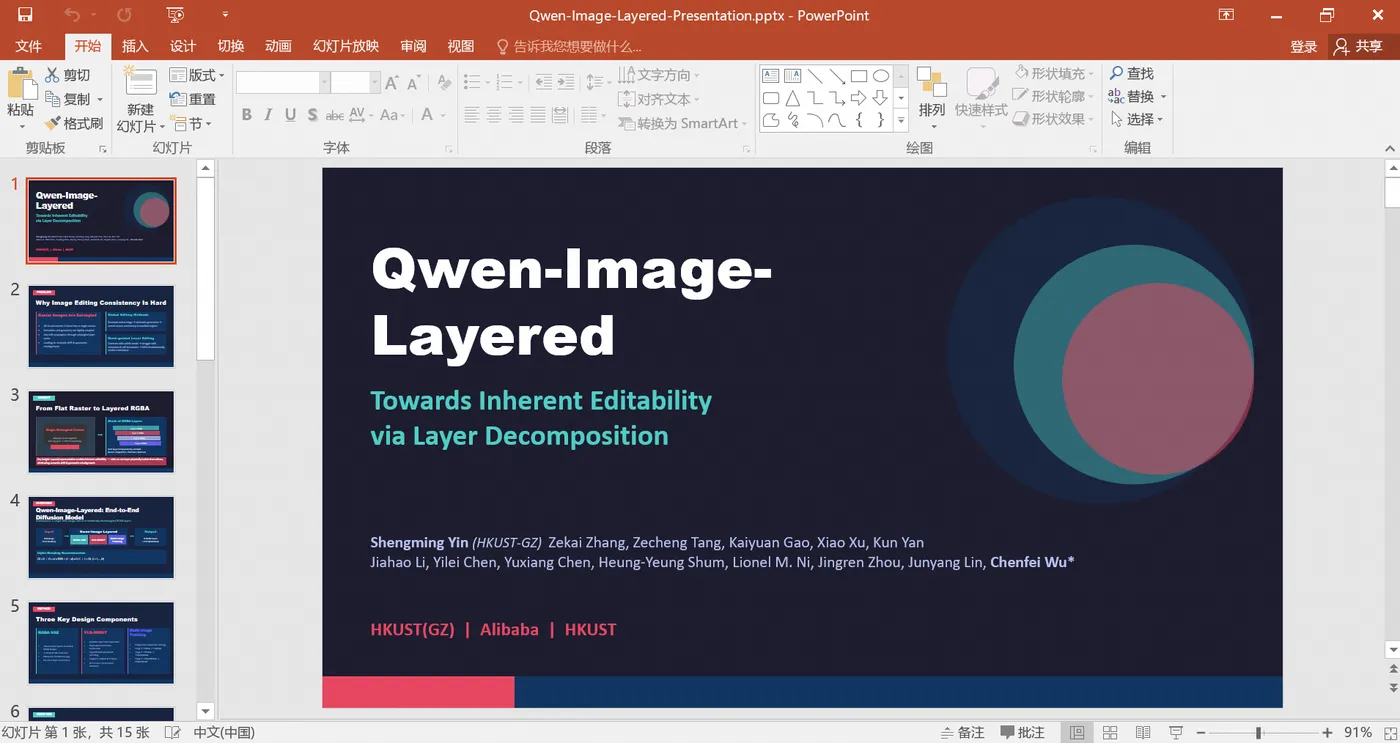Open the Character Spacing (AV) menu

pyautogui.click(x=361, y=115)
